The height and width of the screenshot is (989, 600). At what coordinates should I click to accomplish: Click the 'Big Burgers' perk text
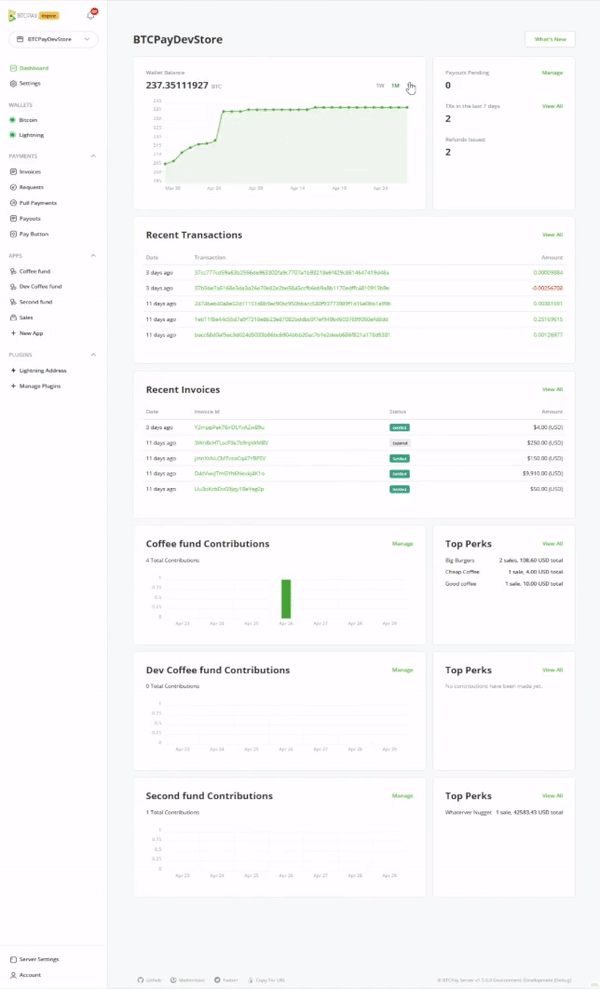click(x=460, y=561)
